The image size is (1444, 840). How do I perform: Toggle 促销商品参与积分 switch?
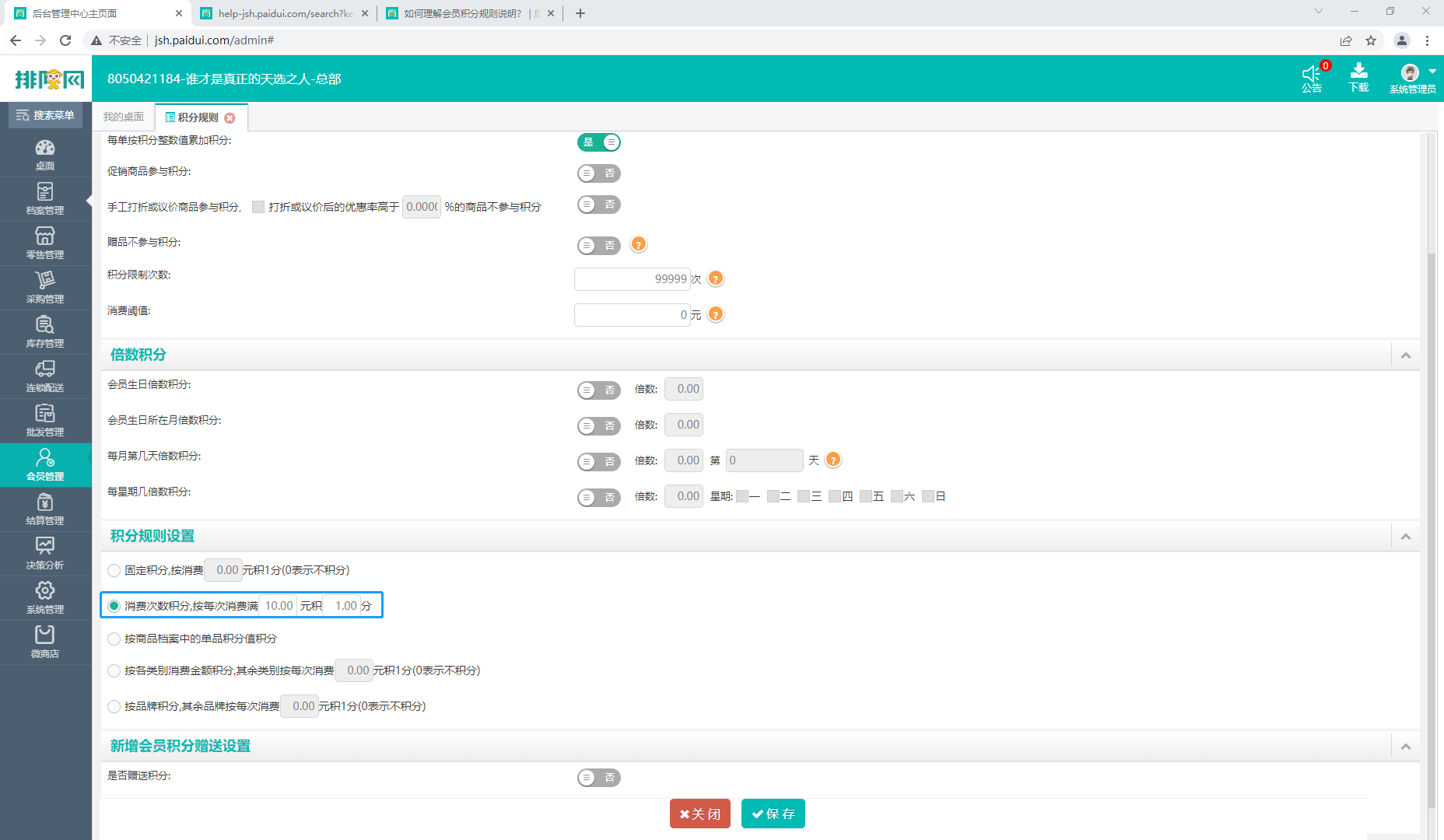[599, 173]
